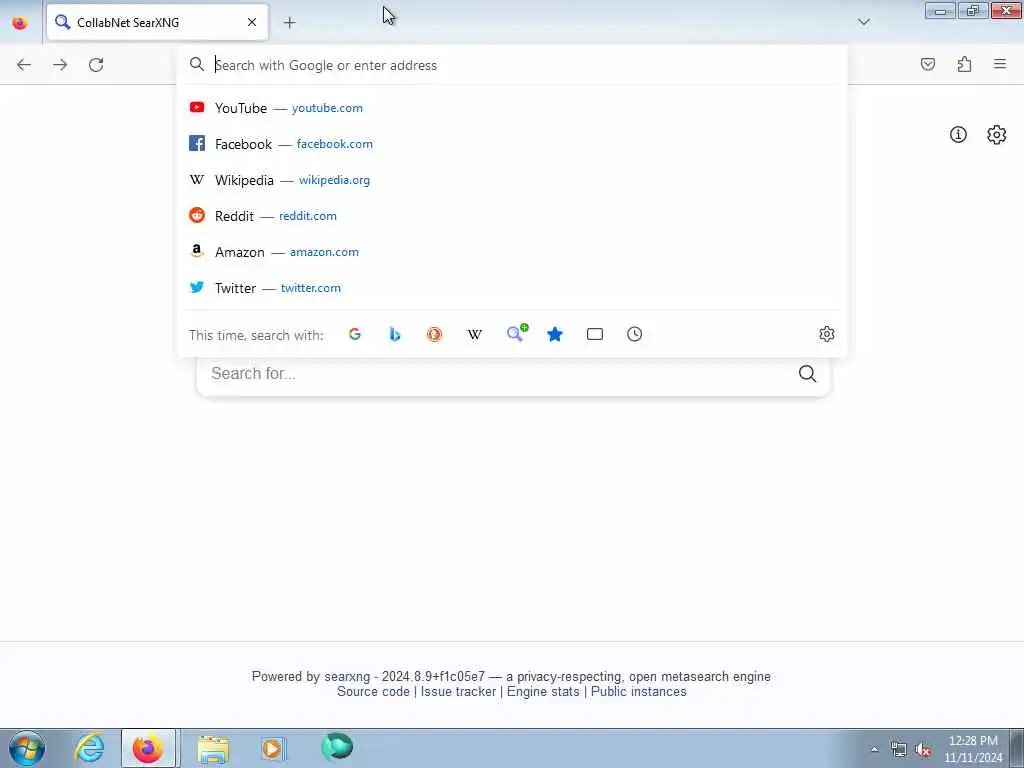Open the Firefox hamburger menu
Image resolution: width=1024 pixels, height=768 pixels.
1000,64
